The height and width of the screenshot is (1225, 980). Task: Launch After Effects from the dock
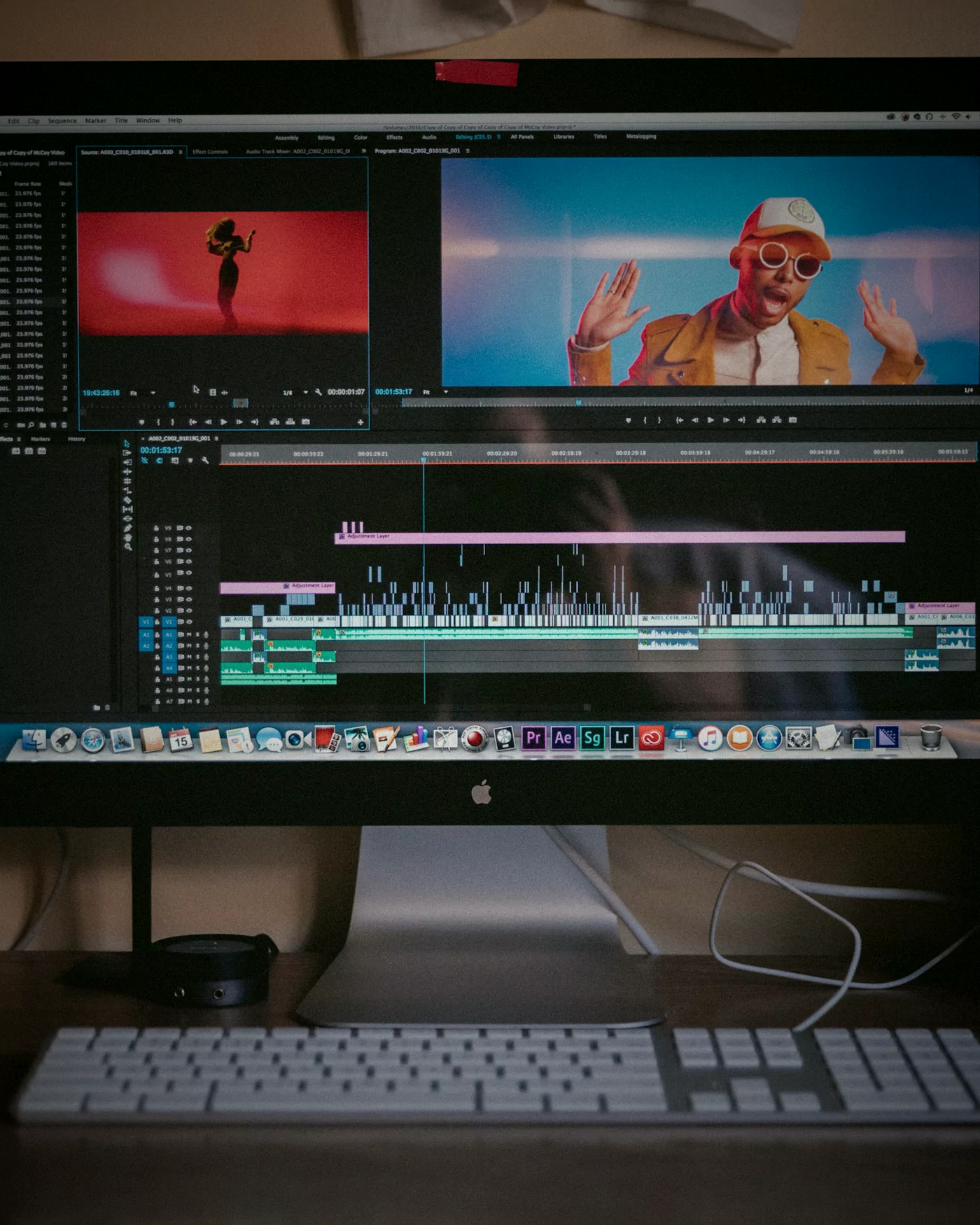coord(563,738)
